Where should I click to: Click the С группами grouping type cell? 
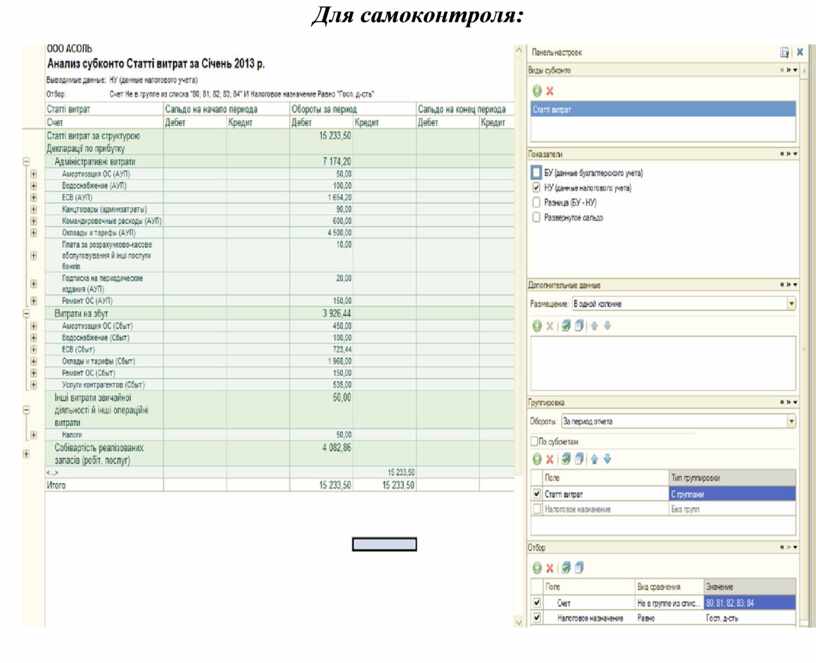(x=732, y=493)
